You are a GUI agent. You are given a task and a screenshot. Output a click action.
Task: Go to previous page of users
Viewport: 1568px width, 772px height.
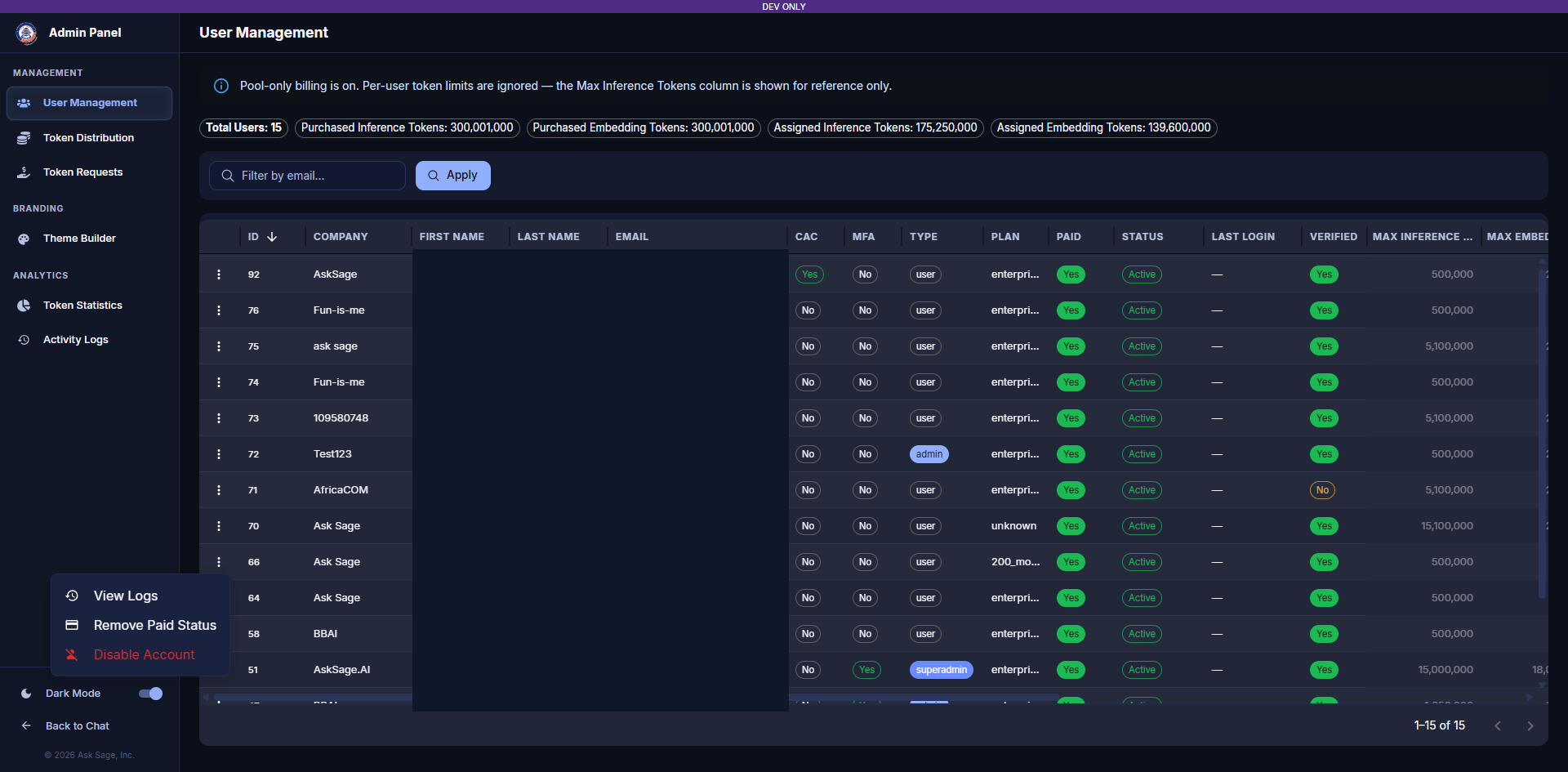(x=1498, y=726)
